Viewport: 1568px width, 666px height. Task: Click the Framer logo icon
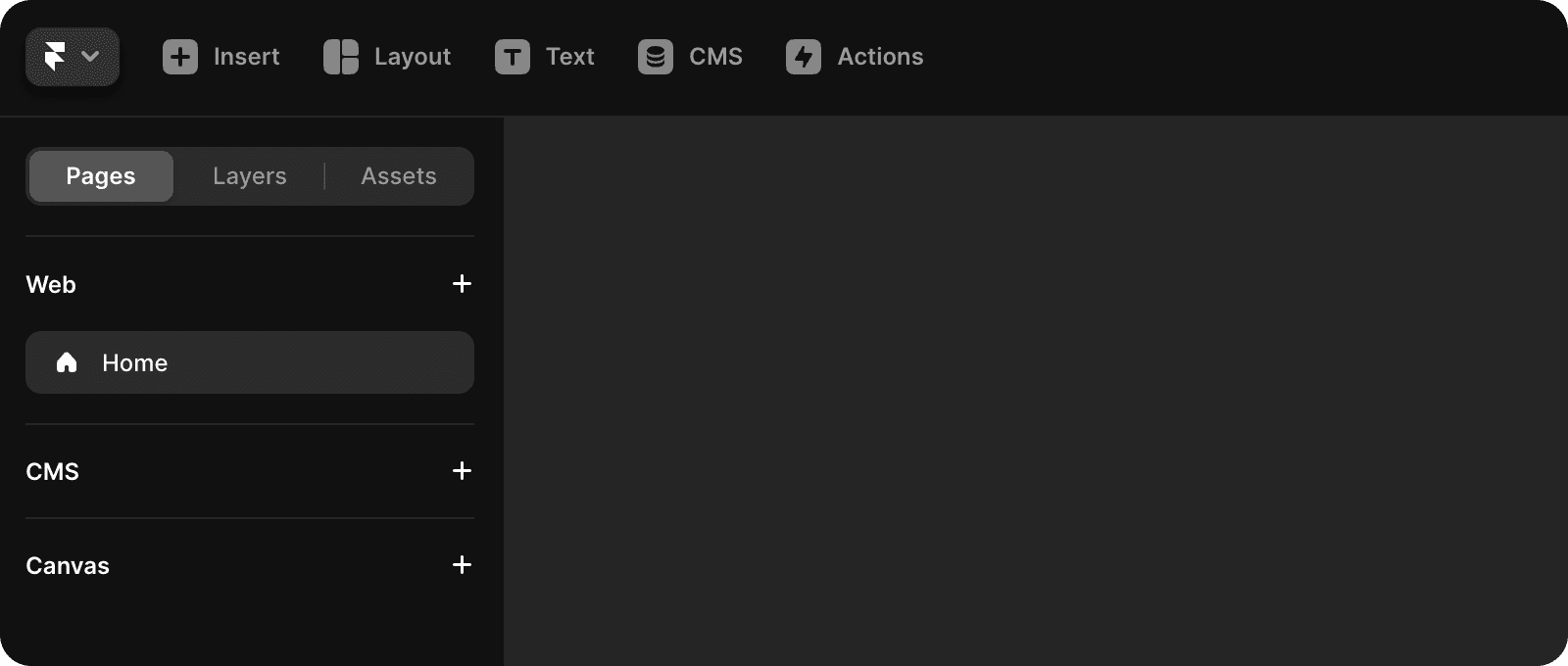57,57
